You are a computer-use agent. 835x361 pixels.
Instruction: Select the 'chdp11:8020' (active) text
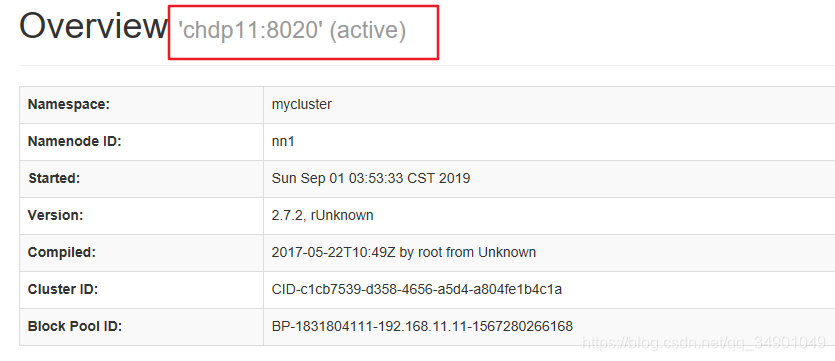pyautogui.click(x=292, y=30)
